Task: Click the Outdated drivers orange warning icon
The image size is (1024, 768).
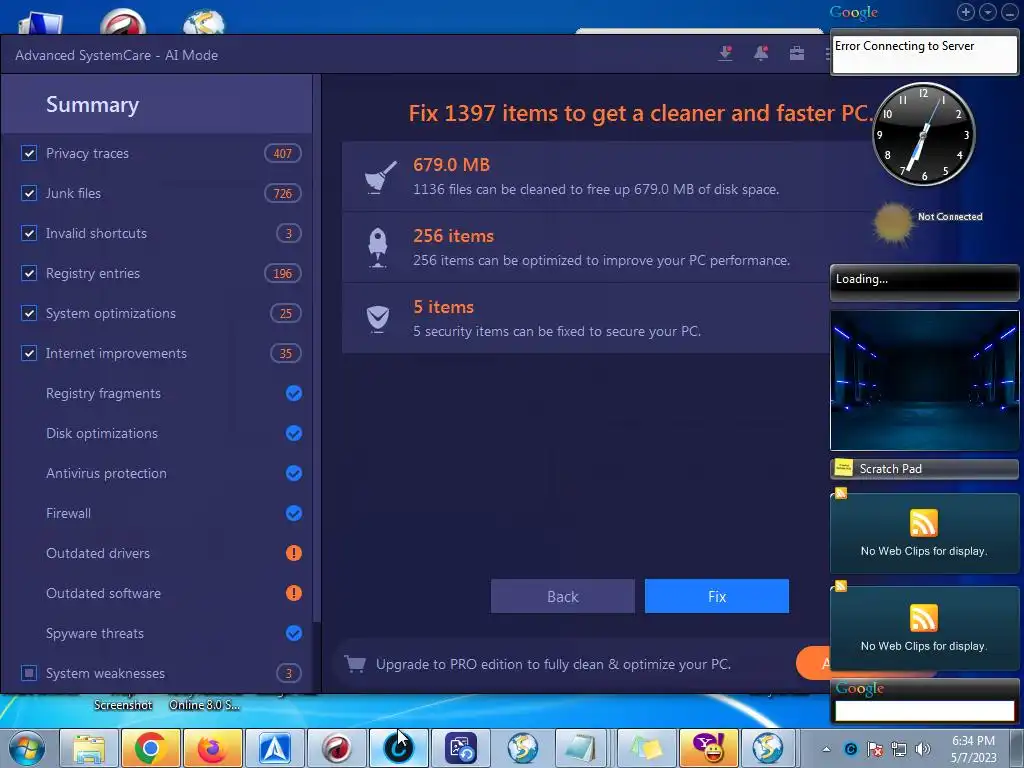Action: pyautogui.click(x=294, y=553)
